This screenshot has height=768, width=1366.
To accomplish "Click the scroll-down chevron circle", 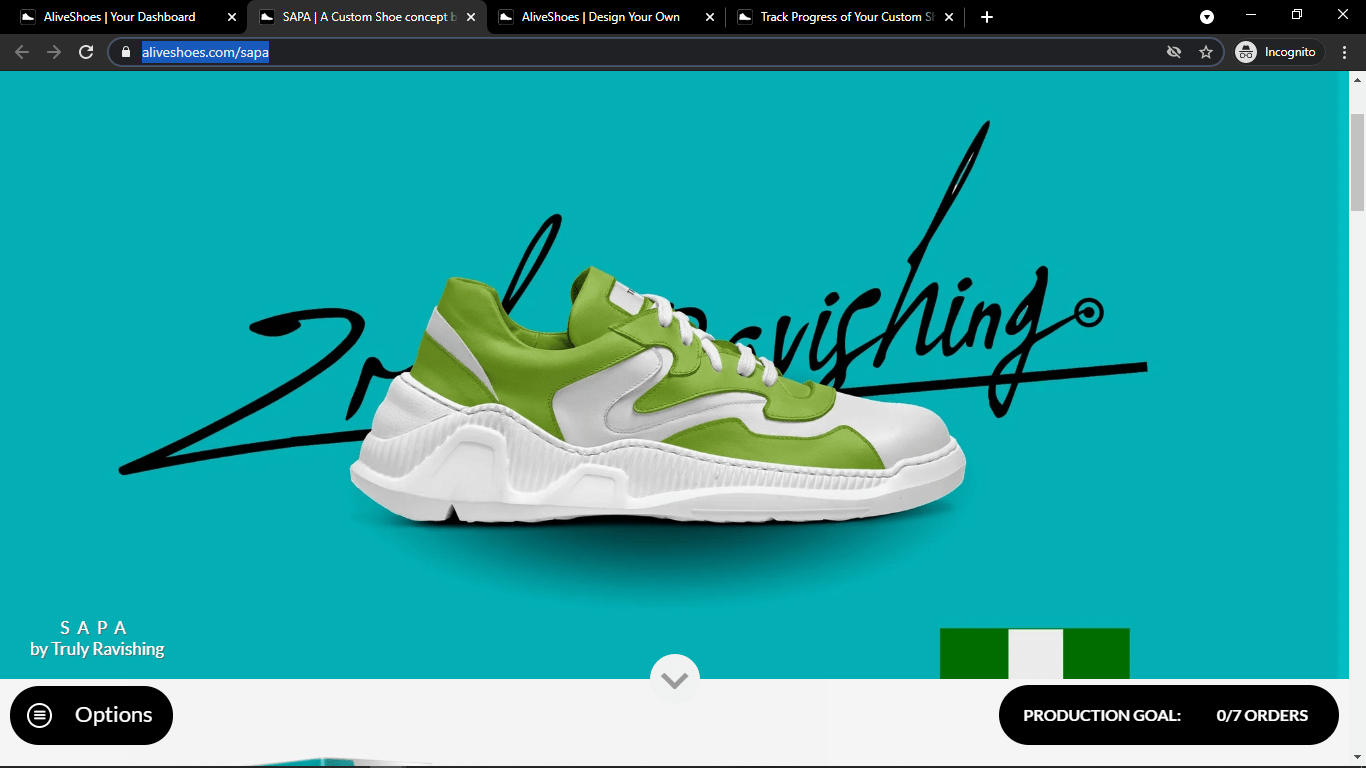I will click(675, 679).
